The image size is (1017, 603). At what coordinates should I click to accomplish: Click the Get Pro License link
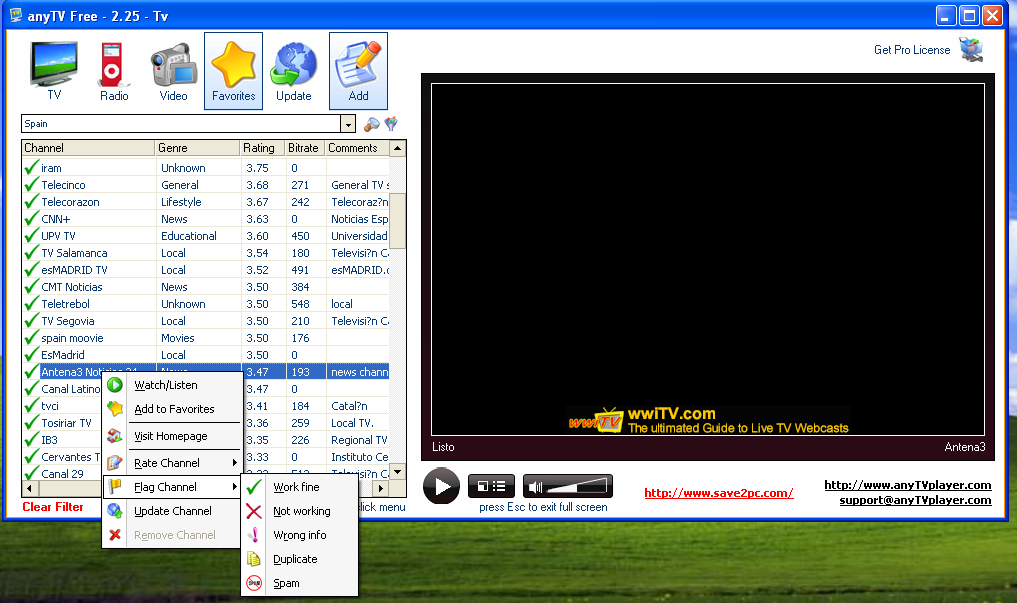(912, 50)
